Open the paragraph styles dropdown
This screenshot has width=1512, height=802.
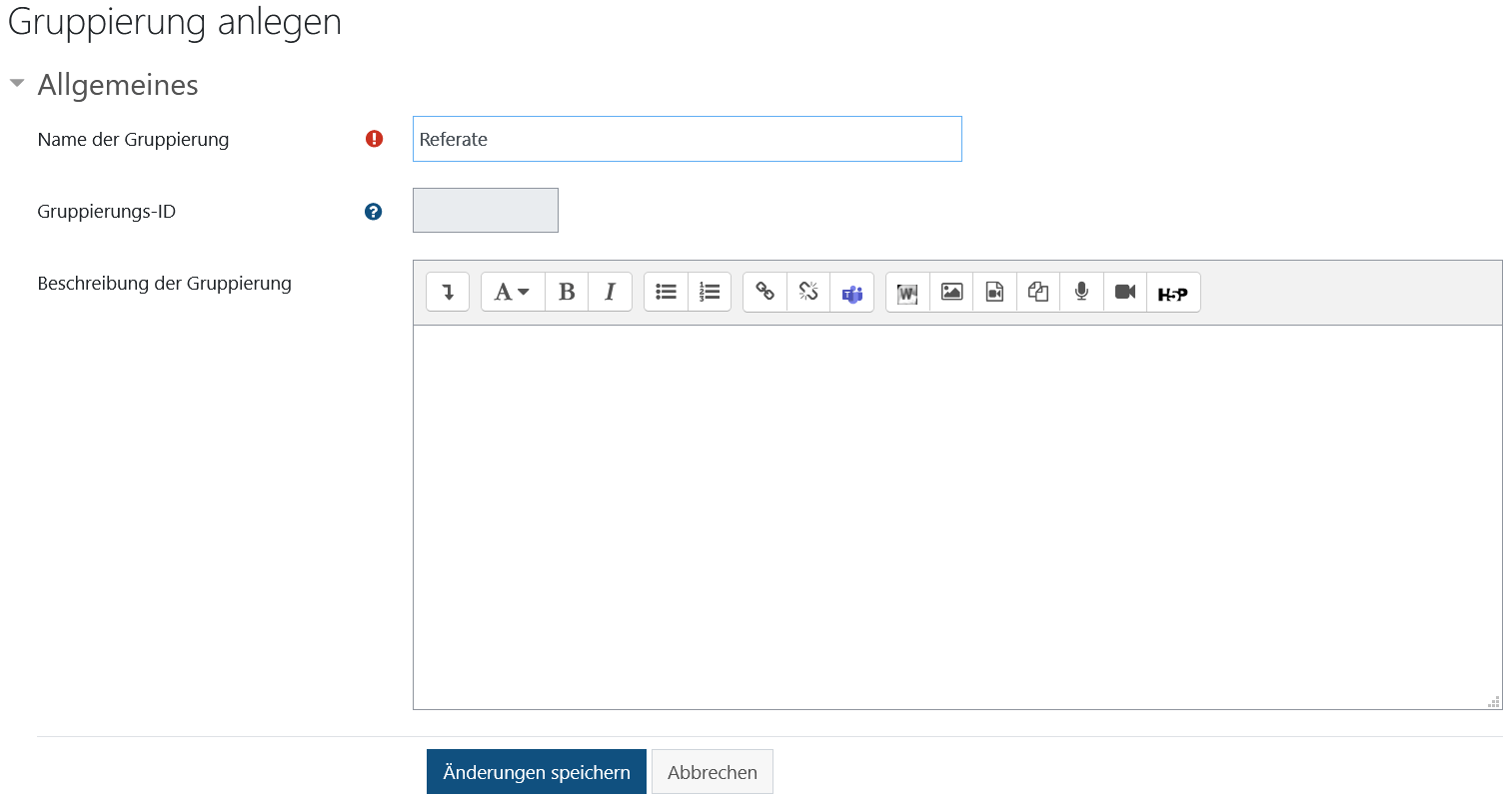(512, 292)
